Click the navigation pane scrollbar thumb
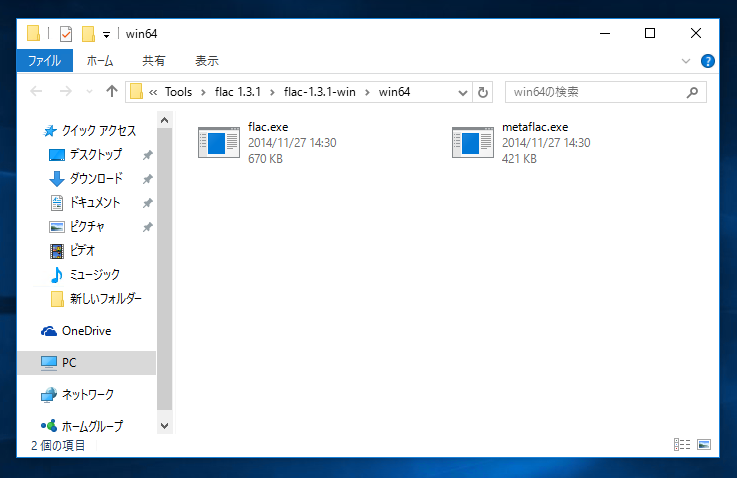Screen dimensions: 737x478 165,269
